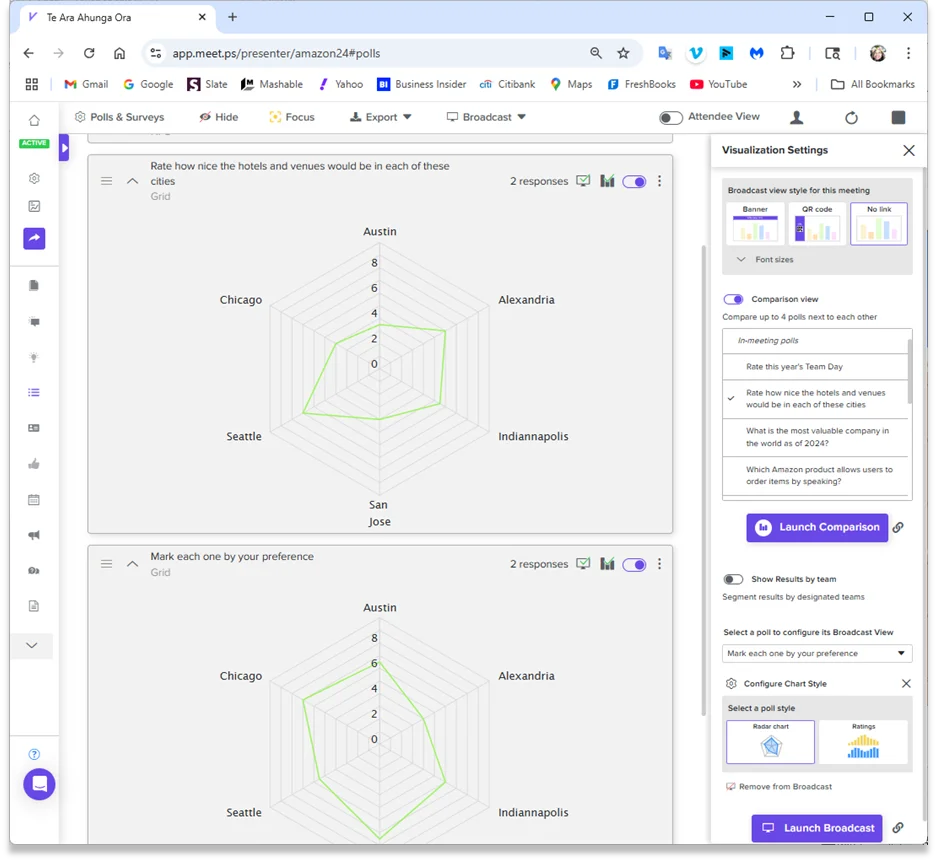This screenshot has height=862, width=937.
Task: Open the Broadcast dropdown menu
Action: point(486,117)
